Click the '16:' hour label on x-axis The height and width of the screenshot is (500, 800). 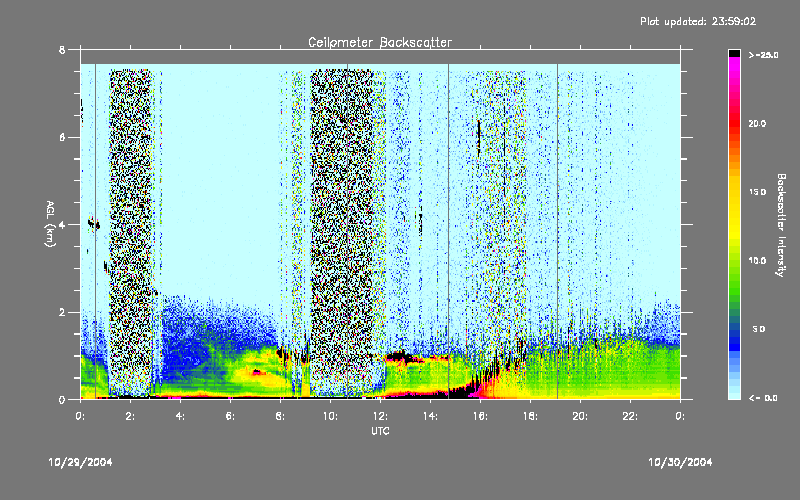click(x=480, y=416)
